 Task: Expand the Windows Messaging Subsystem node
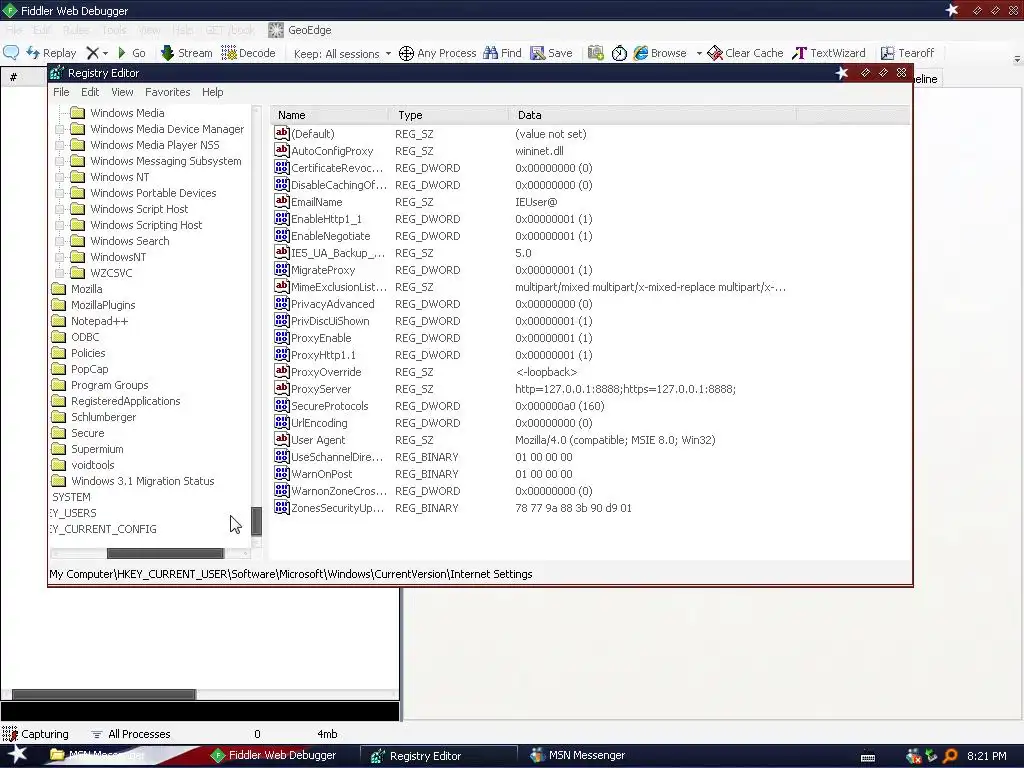click(59, 161)
